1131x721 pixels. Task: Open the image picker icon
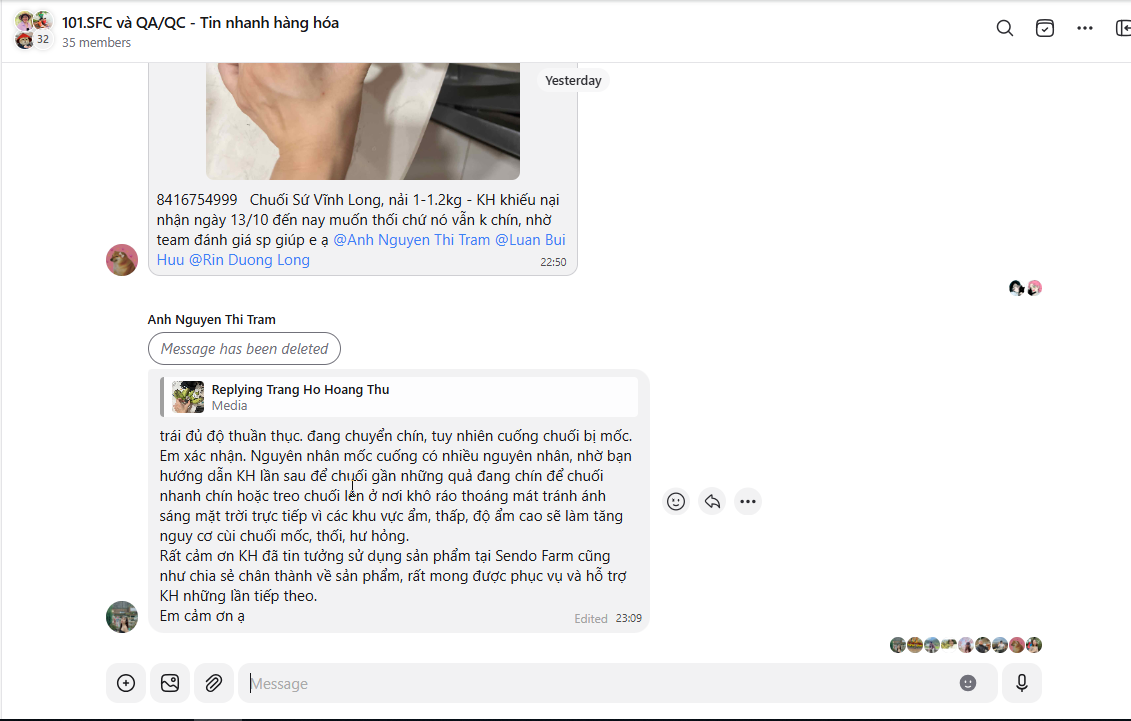click(170, 683)
